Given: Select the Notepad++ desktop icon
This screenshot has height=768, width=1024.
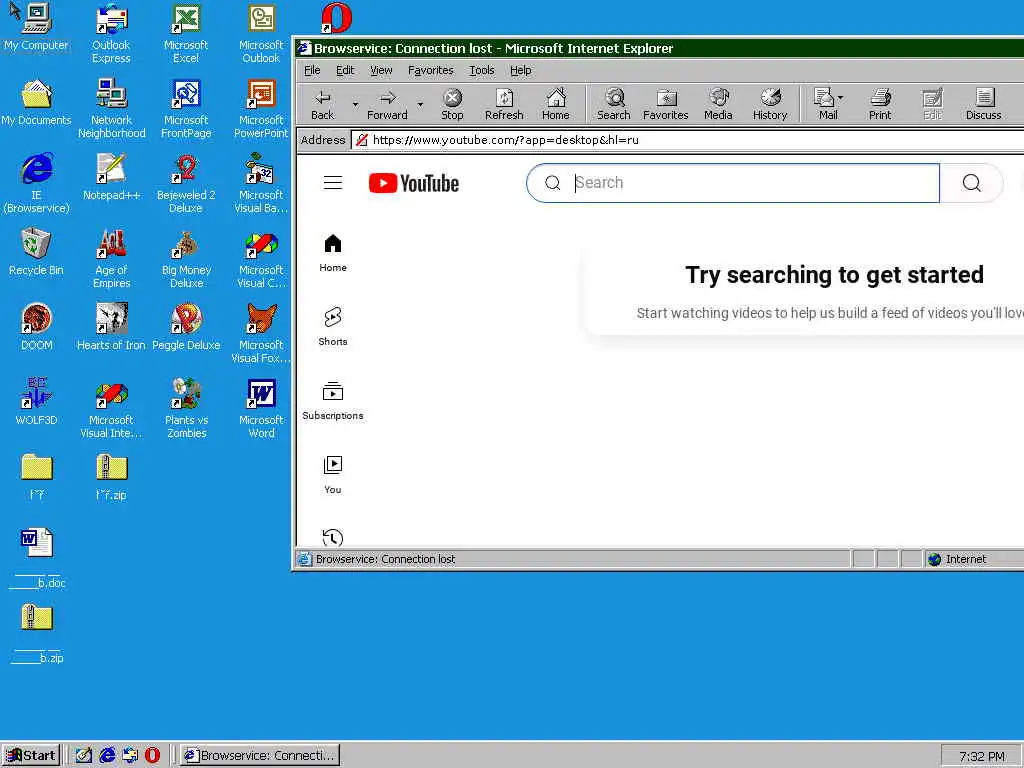Looking at the screenshot, I should (112, 177).
